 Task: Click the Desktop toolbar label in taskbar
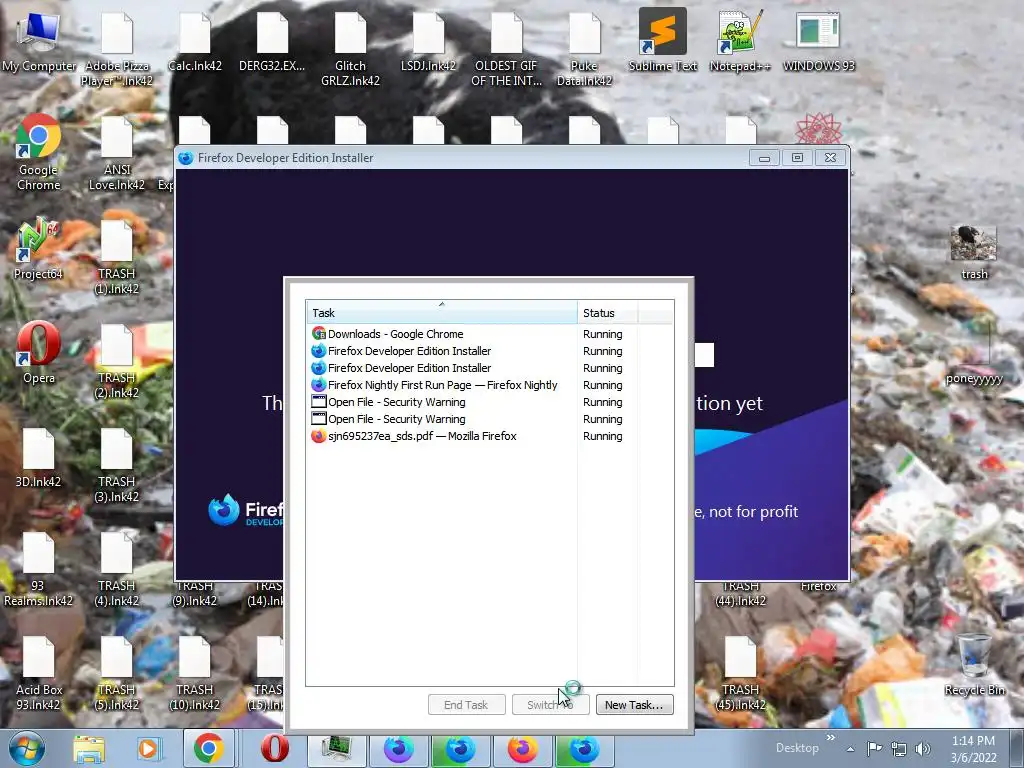pos(797,748)
